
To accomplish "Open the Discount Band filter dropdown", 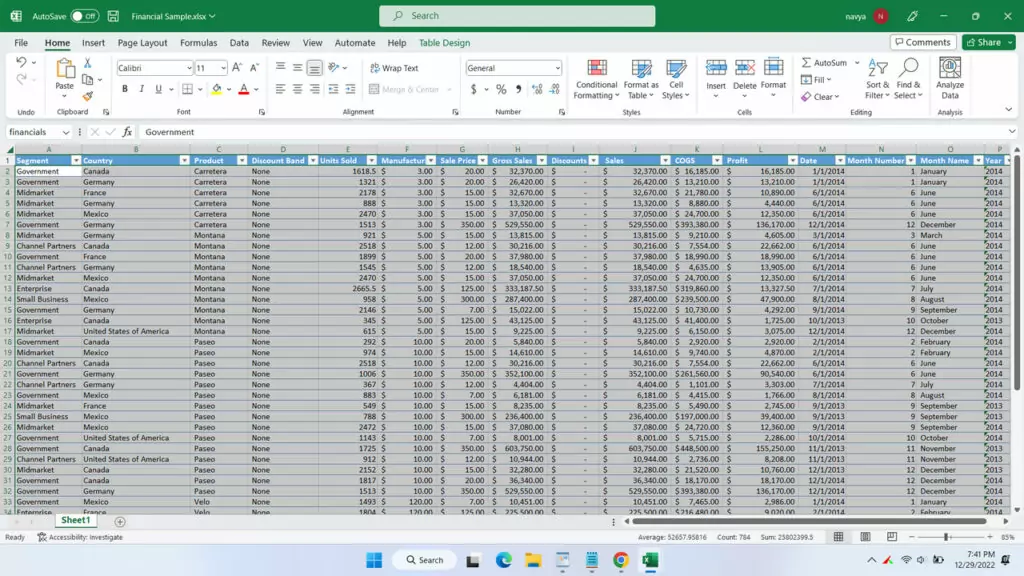I will pyautogui.click(x=313, y=161).
